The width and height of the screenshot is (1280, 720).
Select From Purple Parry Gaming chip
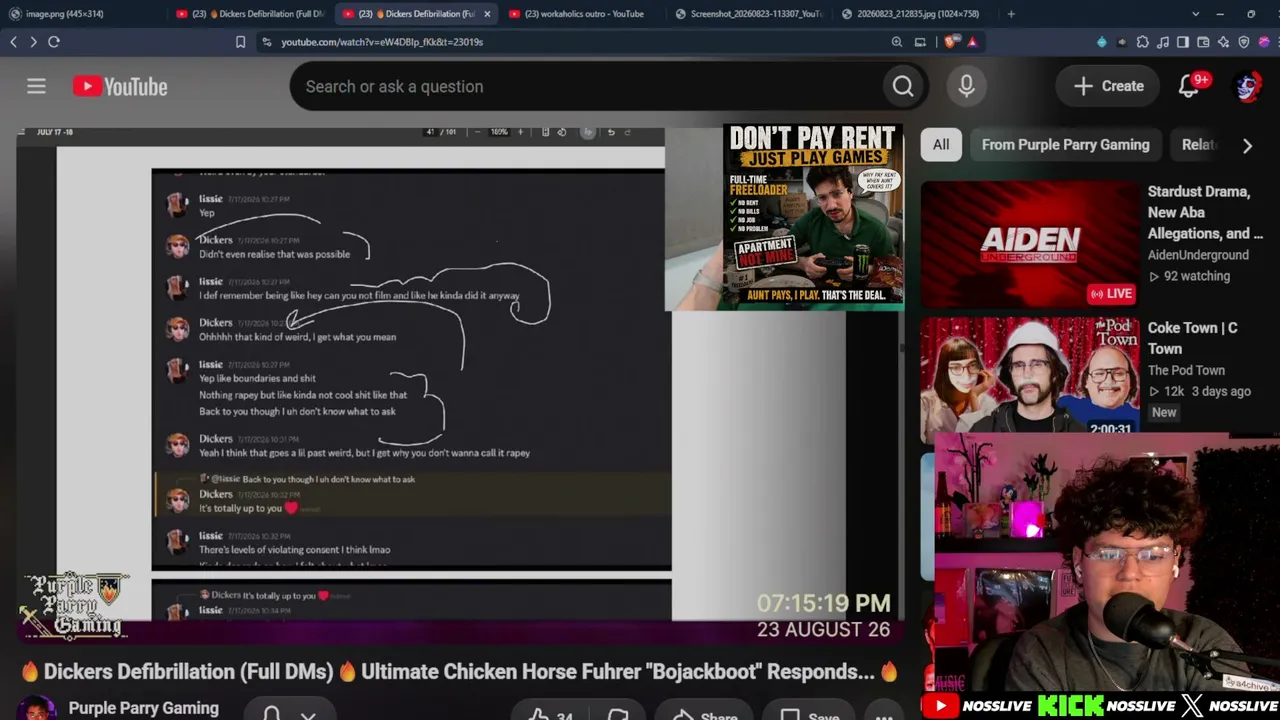1066,145
